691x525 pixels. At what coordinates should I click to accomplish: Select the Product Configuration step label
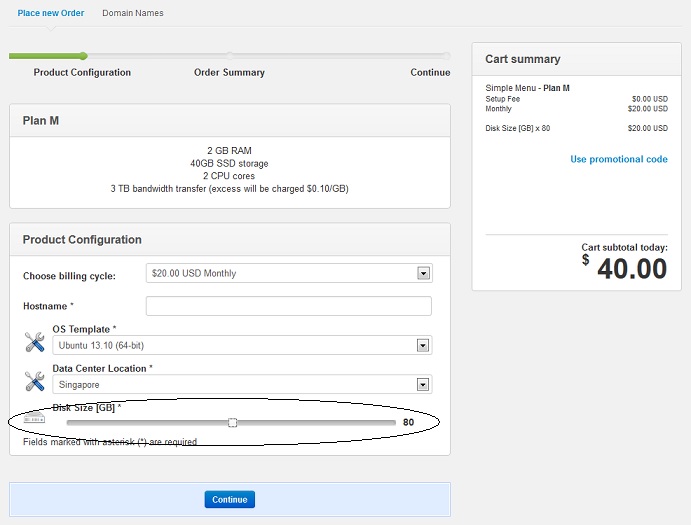[82, 72]
